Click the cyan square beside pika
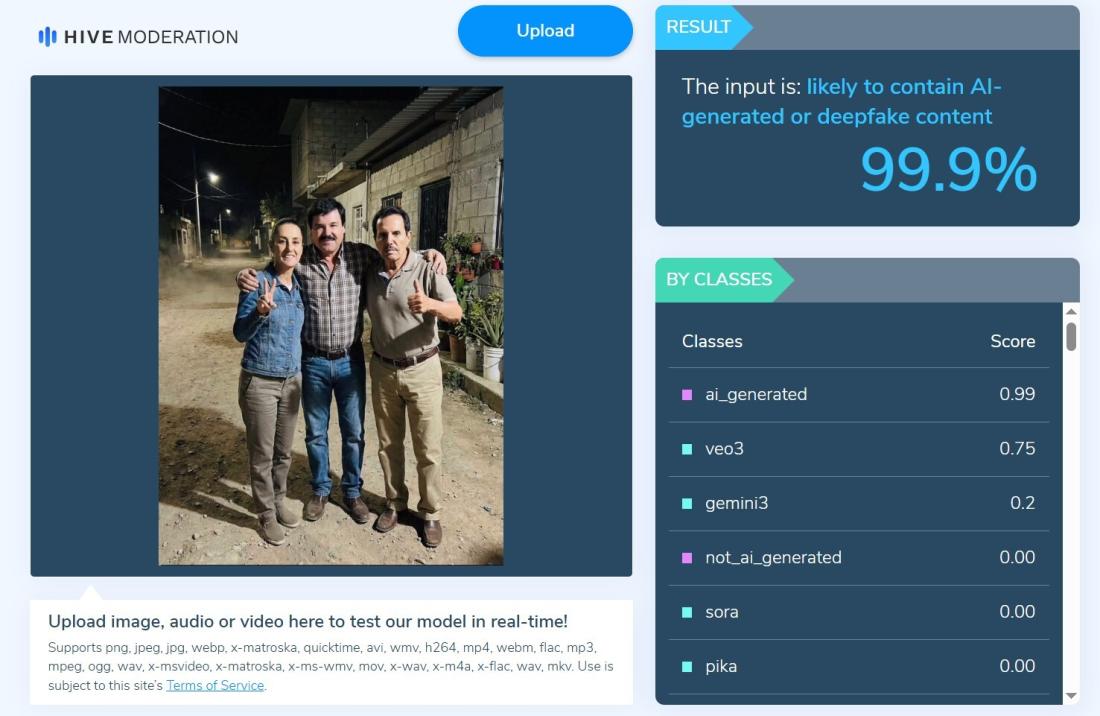The height and width of the screenshot is (716, 1100). click(x=687, y=666)
